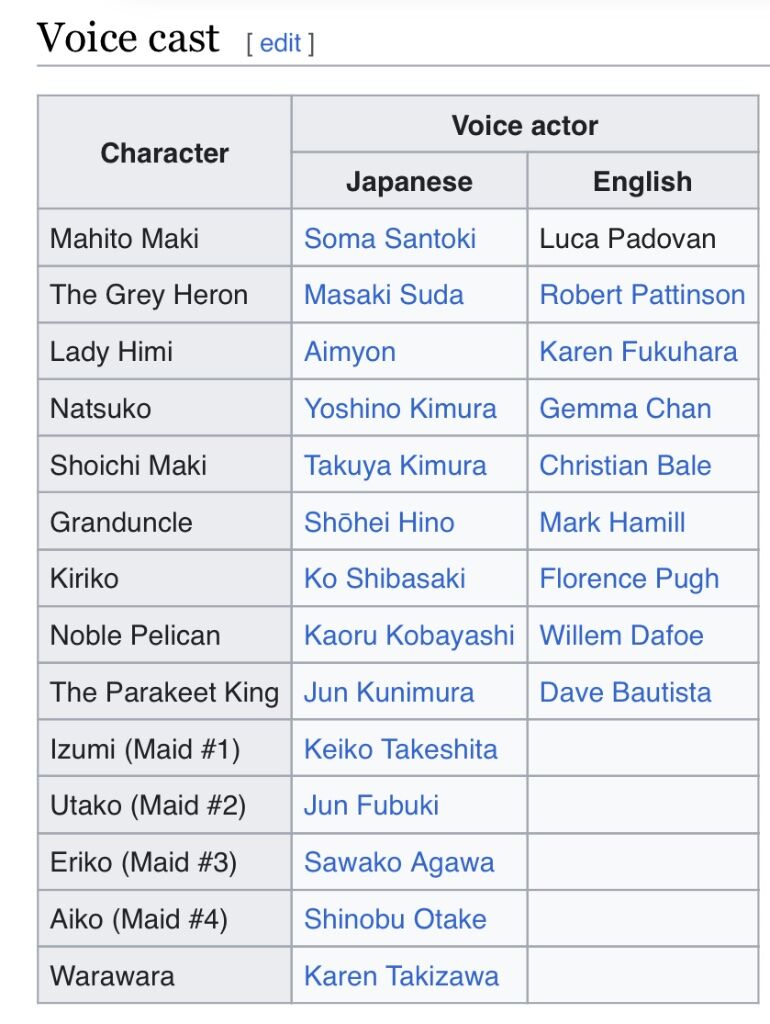This screenshot has height=1024, width=770.
Task: Click the Gemma Chan link
Action: (625, 408)
